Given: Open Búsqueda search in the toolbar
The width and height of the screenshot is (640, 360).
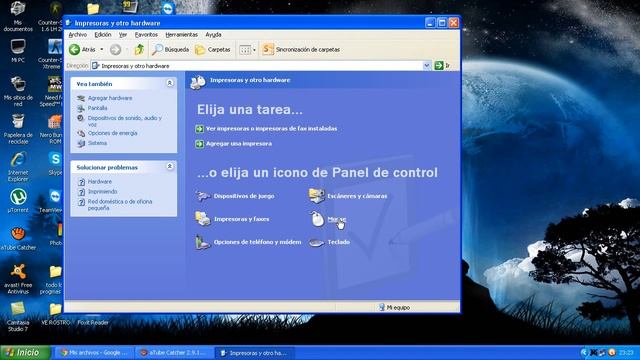Looking at the screenshot, I should (171, 49).
